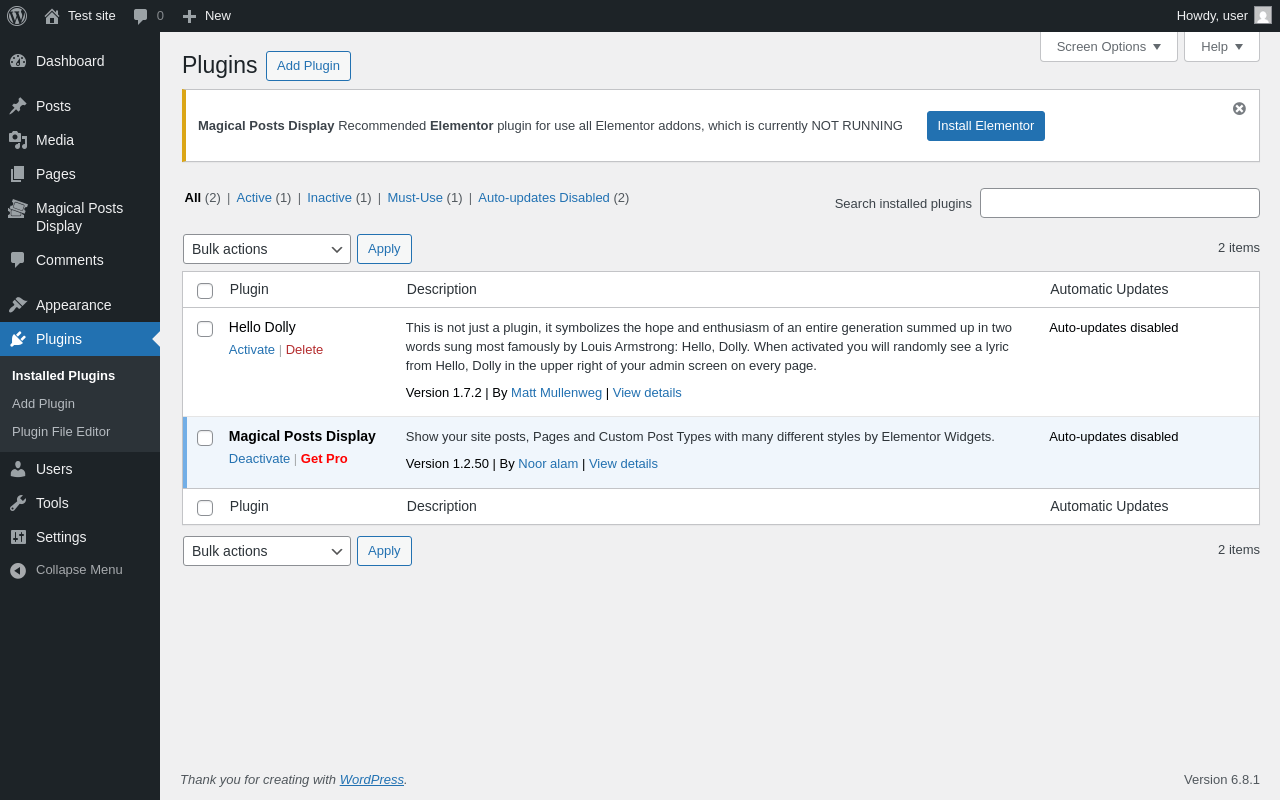The image size is (1280, 800).
Task: Click the Media library icon
Action: tap(18, 140)
